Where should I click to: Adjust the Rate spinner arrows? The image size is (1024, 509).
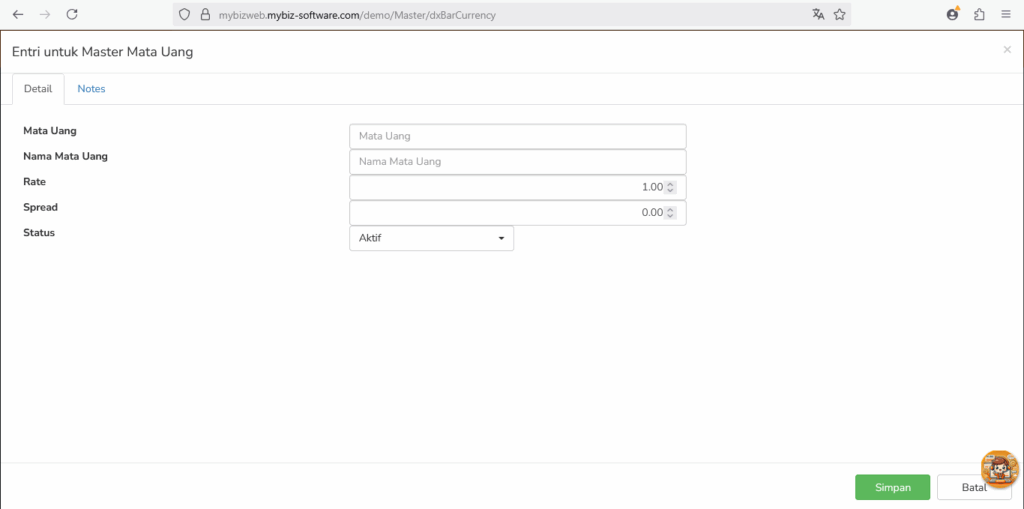tap(670, 188)
